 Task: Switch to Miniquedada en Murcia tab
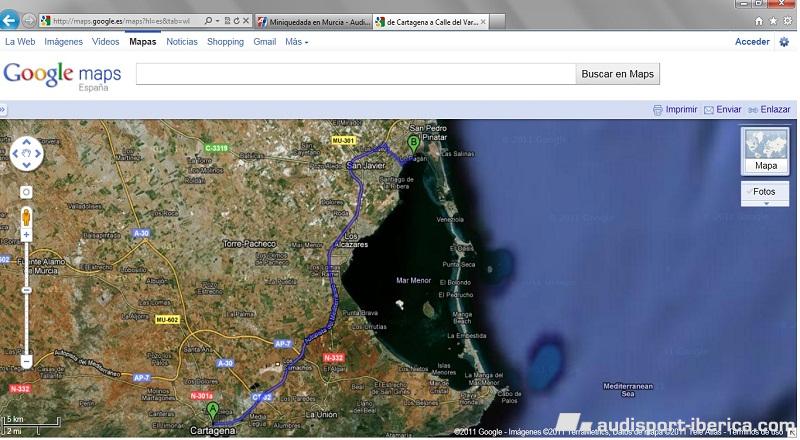point(312,21)
